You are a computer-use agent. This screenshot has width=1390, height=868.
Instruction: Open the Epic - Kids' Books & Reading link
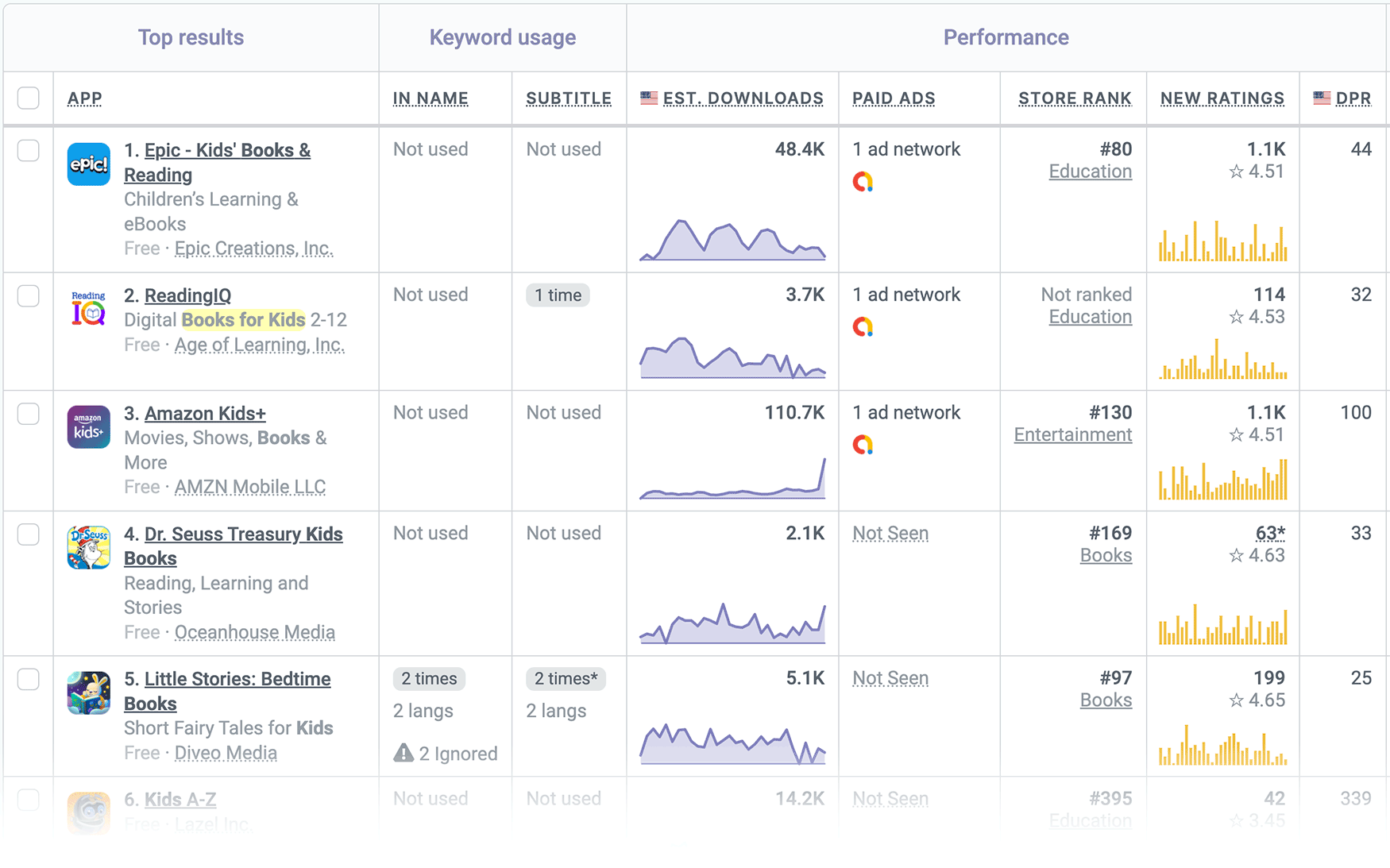tap(217, 162)
